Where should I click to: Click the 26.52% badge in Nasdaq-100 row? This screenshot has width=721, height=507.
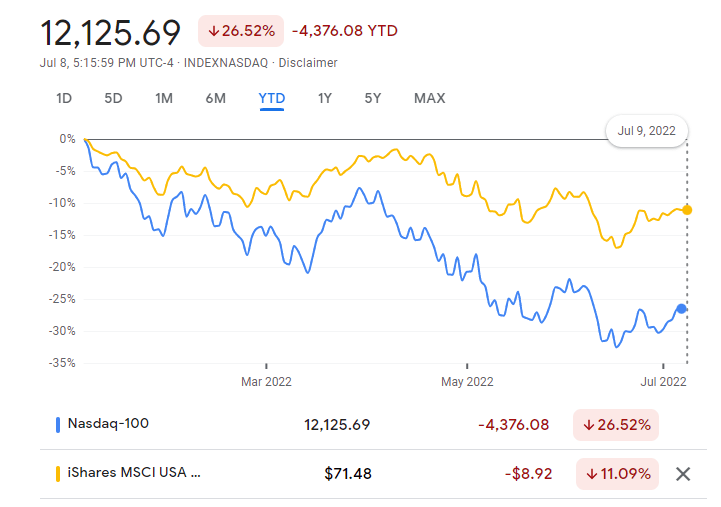click(617, 425)
